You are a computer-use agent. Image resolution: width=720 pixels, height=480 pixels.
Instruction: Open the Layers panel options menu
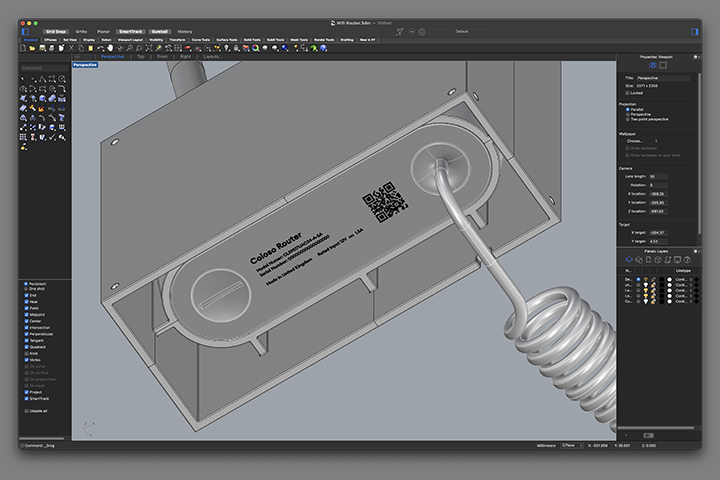click(696, 251)
